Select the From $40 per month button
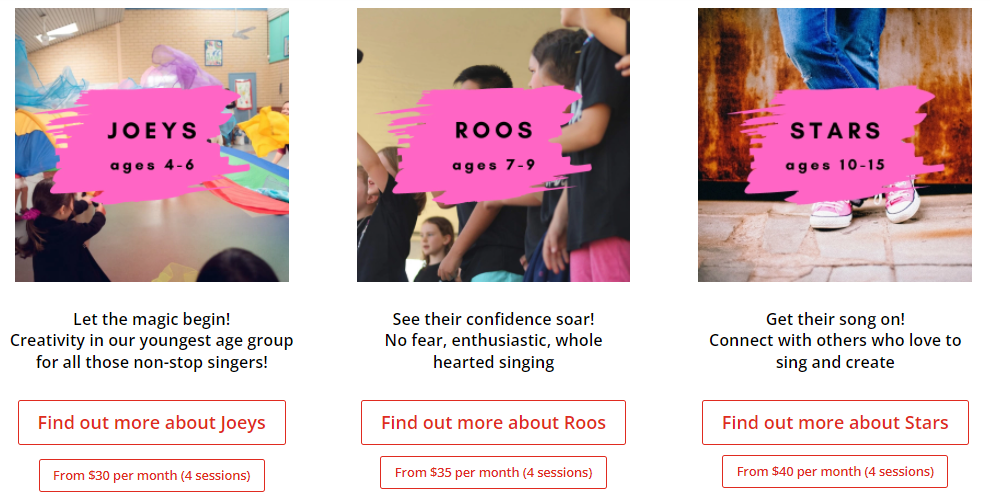The width and height of the screenshot is (990, 495). click(835, 471)
